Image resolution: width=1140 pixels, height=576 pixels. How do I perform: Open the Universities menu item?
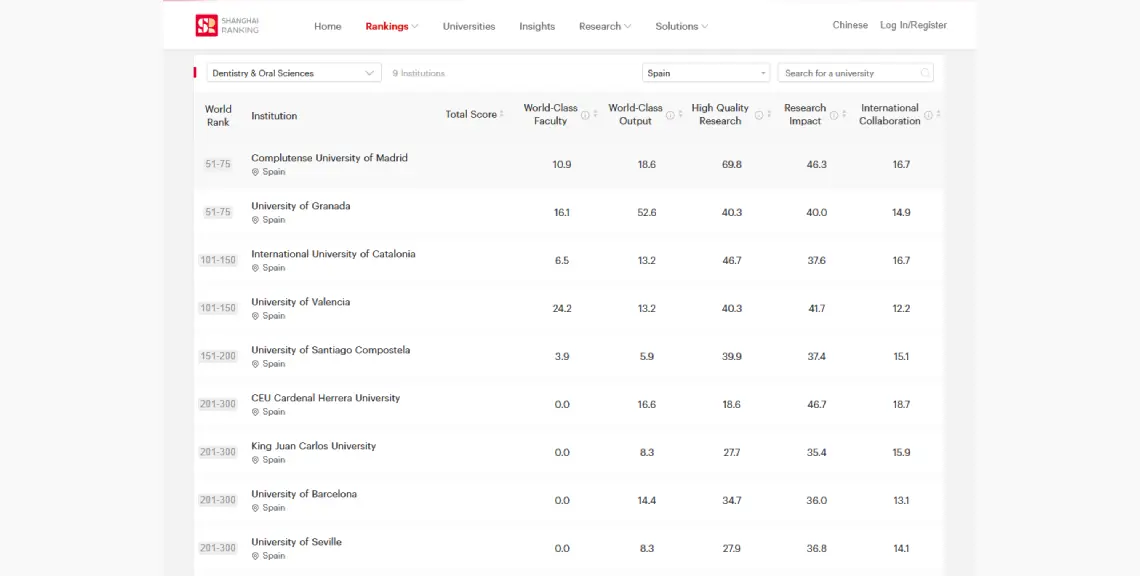pyautogui.click(x=469, y=26)
